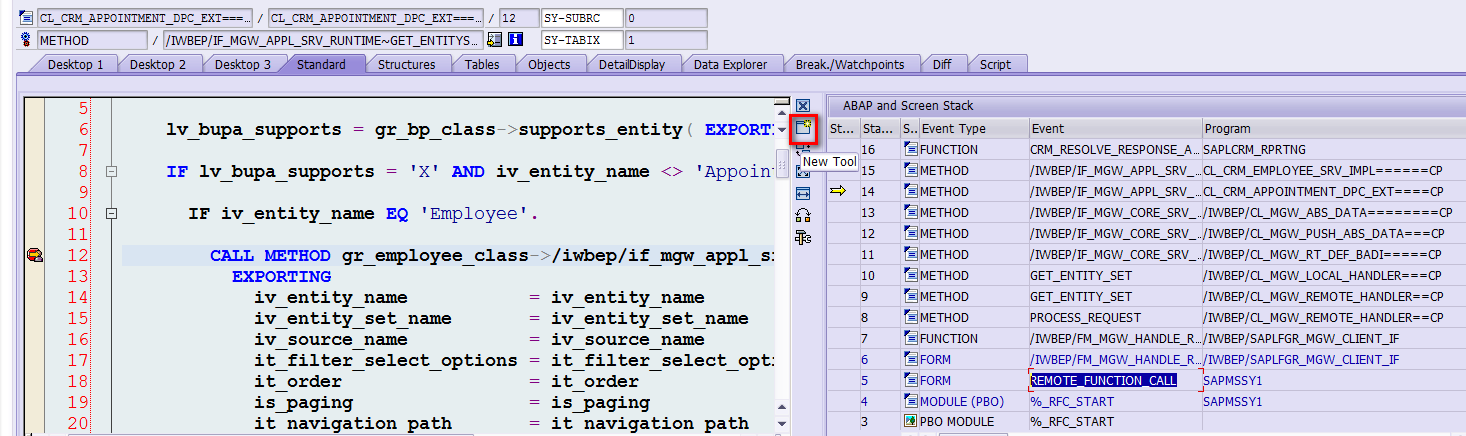Click the yellow arrow at stack level 14
This screenshot has height=436, width=1466.
click(x=838, y=191)
